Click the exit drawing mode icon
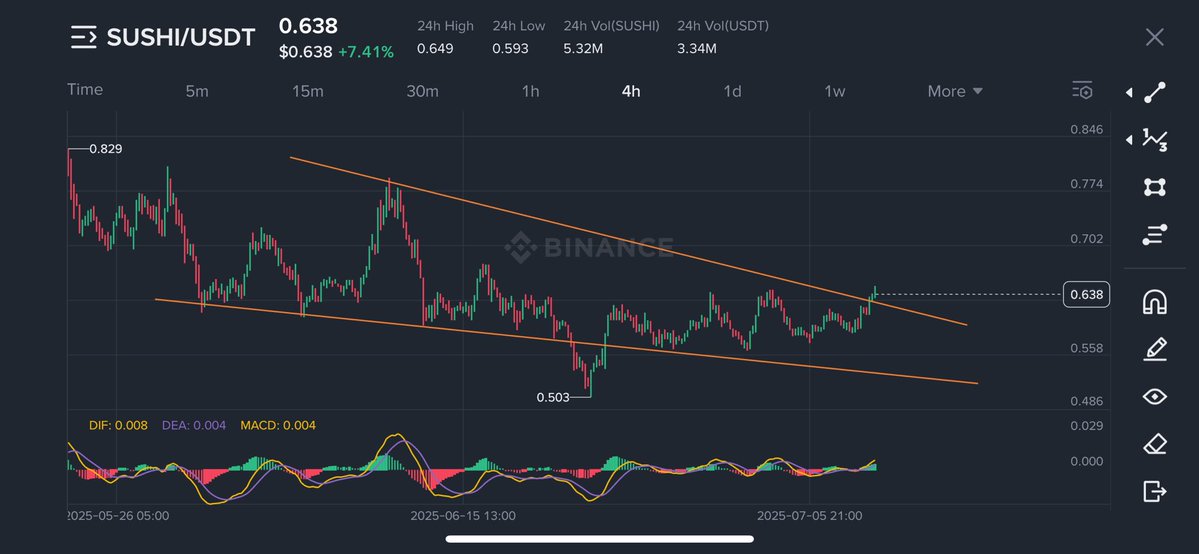The height and width of the screenshot is (554, 1199). click(x=1155, y=490)
